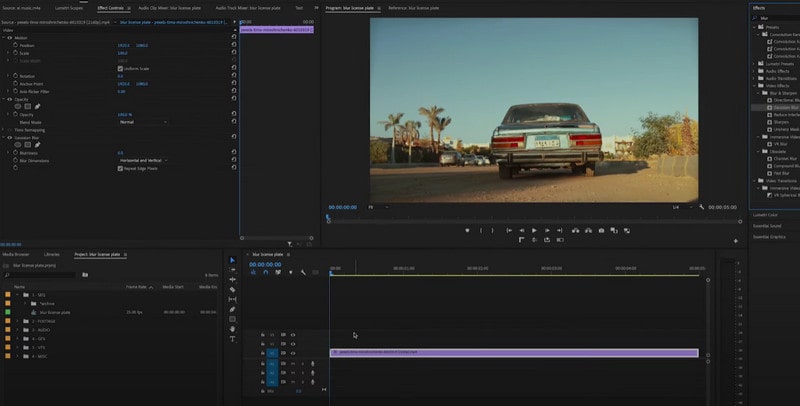Open the Libraries tab

click(x=52, y=254)
